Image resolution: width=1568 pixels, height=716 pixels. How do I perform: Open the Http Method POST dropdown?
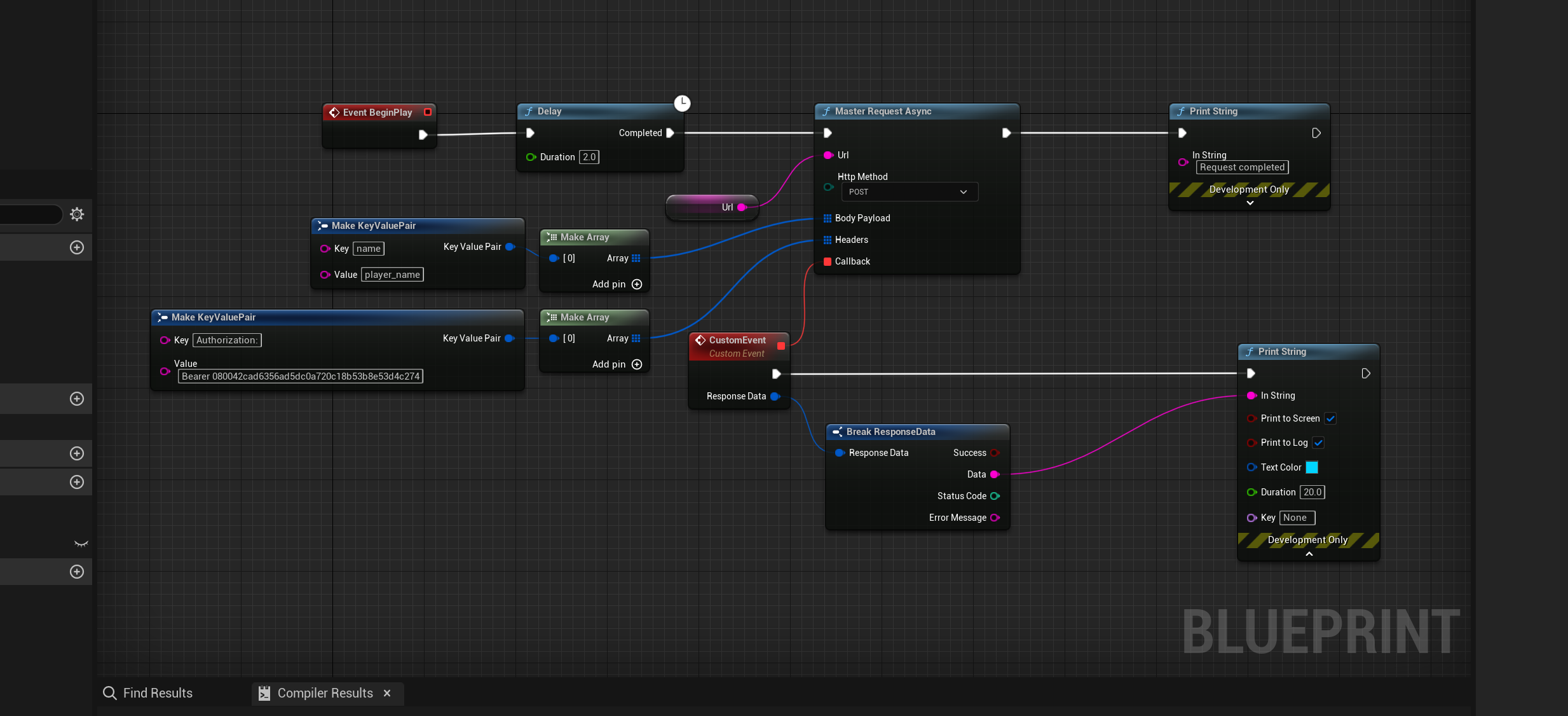(910, 192)
